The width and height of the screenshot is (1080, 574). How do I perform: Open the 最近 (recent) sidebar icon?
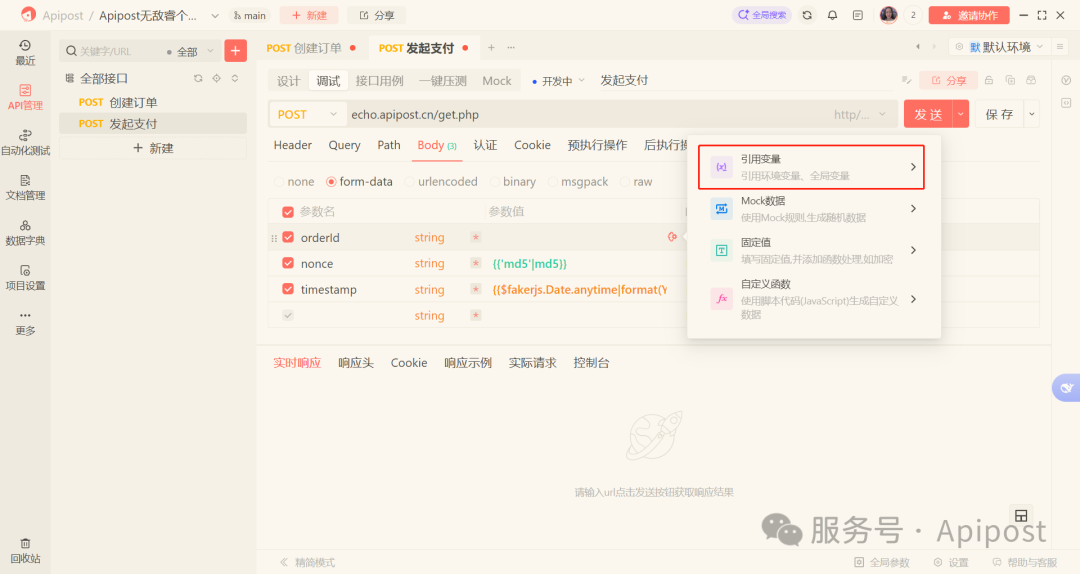(25, 52)
